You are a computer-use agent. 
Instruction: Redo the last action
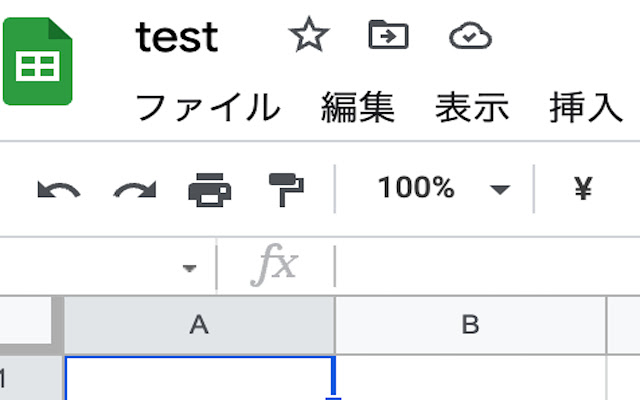coord(135,190)
